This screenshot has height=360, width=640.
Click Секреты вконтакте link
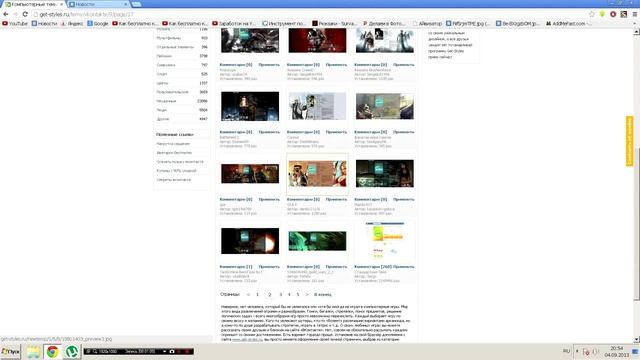click(x=173, y=180)
